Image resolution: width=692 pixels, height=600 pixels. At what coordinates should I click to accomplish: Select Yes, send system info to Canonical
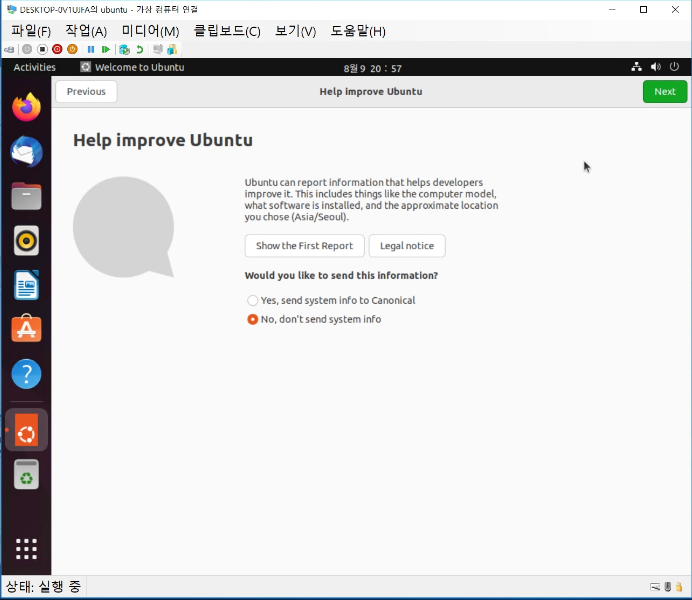[x=331, y=300]
